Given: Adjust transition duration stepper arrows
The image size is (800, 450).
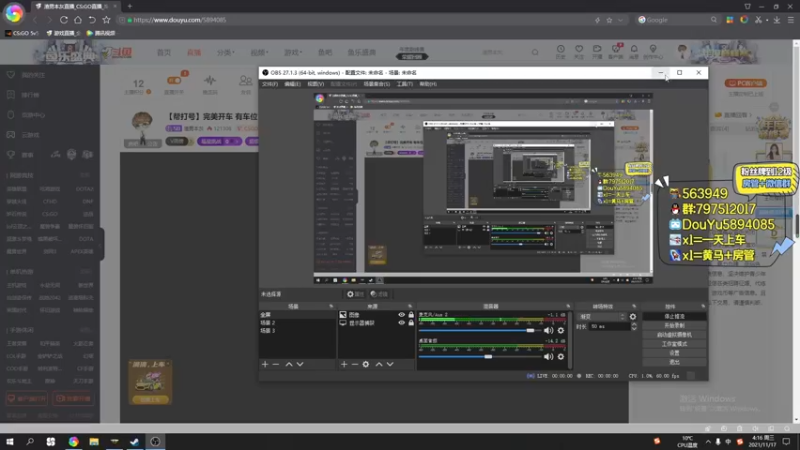Looking at the screenshot, I should point(634,327).
